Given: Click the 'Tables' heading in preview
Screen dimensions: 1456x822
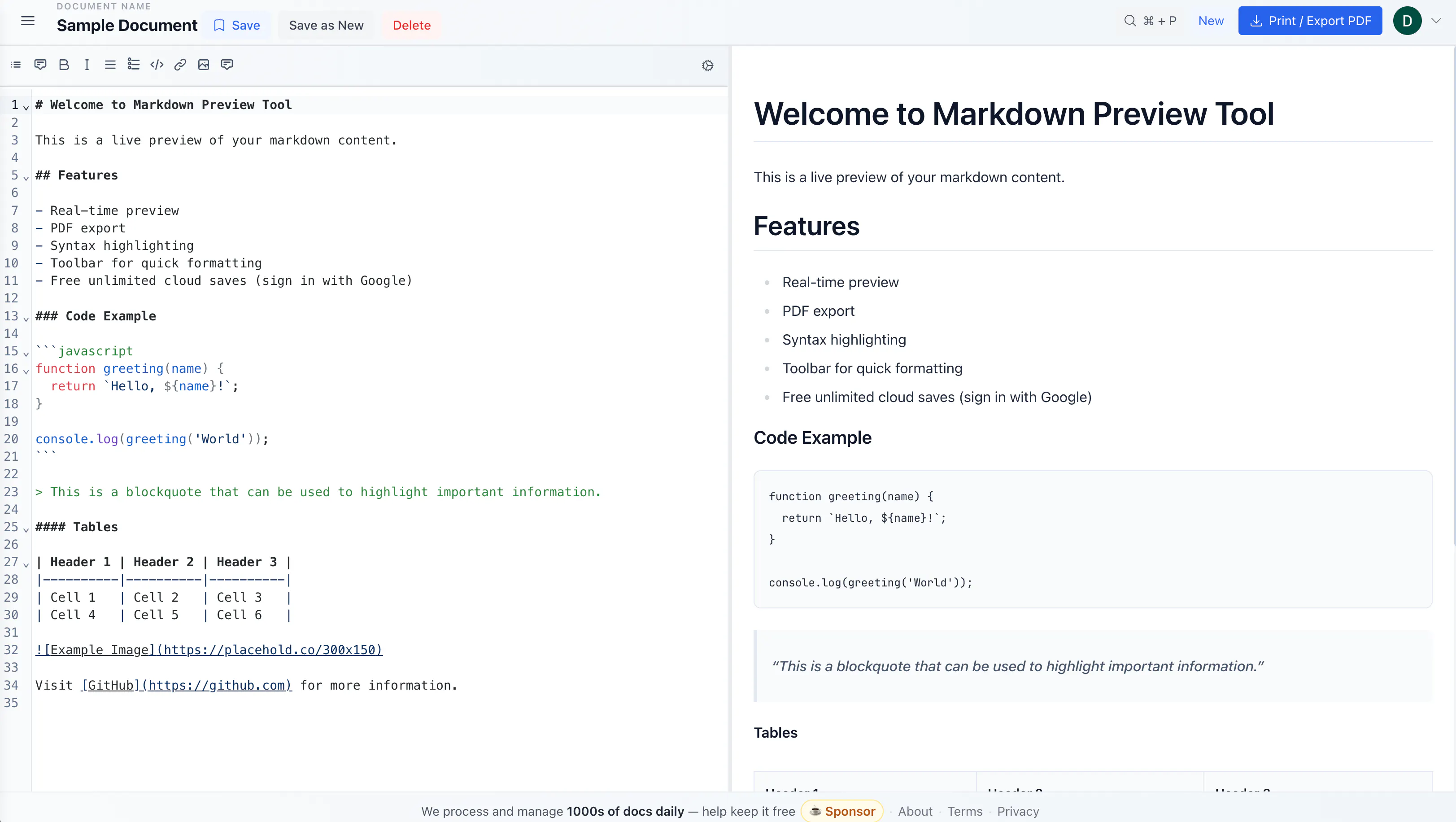Looking at the screenshot, I should (x=776, y=733).
